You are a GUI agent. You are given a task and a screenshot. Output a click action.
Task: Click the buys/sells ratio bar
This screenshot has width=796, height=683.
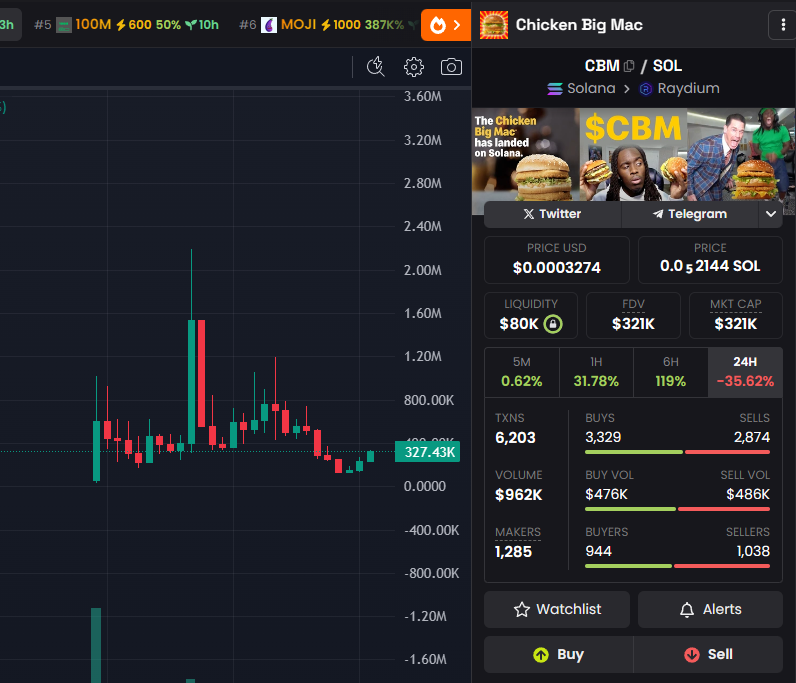(x=677, y=452)
